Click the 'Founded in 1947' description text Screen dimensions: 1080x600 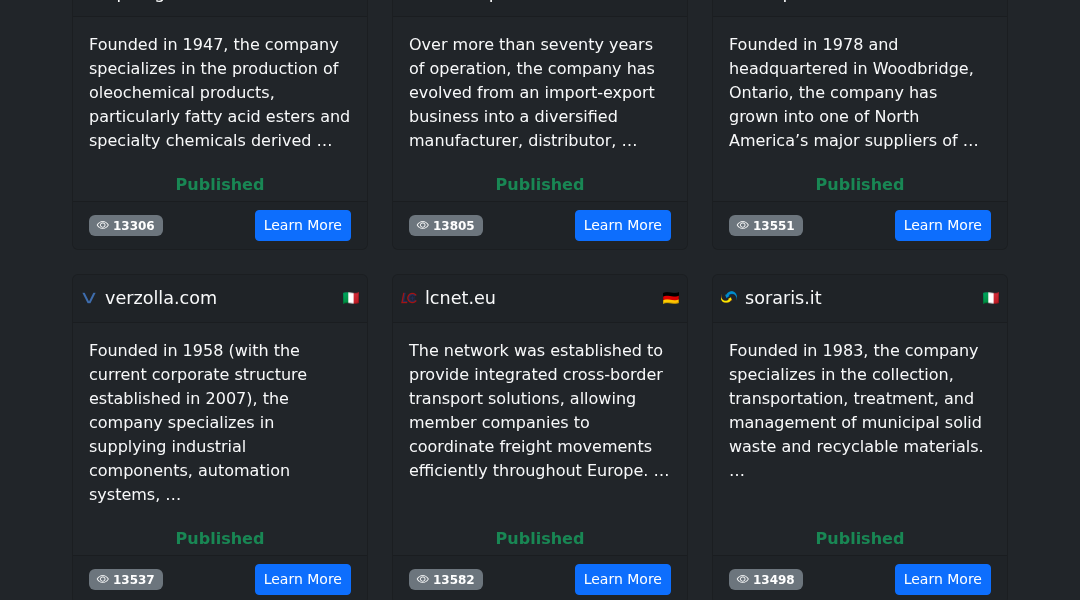220,92
